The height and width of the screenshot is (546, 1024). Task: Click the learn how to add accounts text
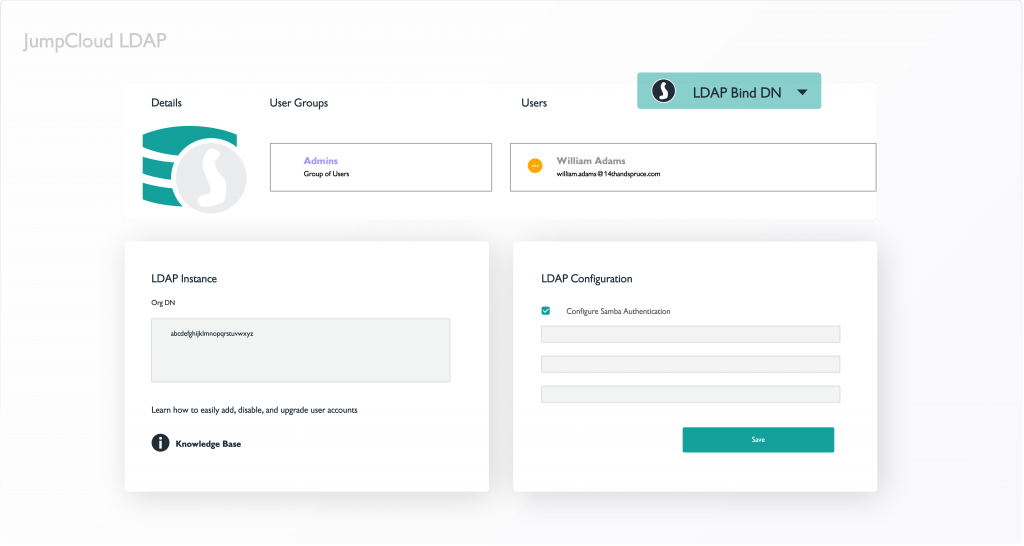(x=255, y=410)
